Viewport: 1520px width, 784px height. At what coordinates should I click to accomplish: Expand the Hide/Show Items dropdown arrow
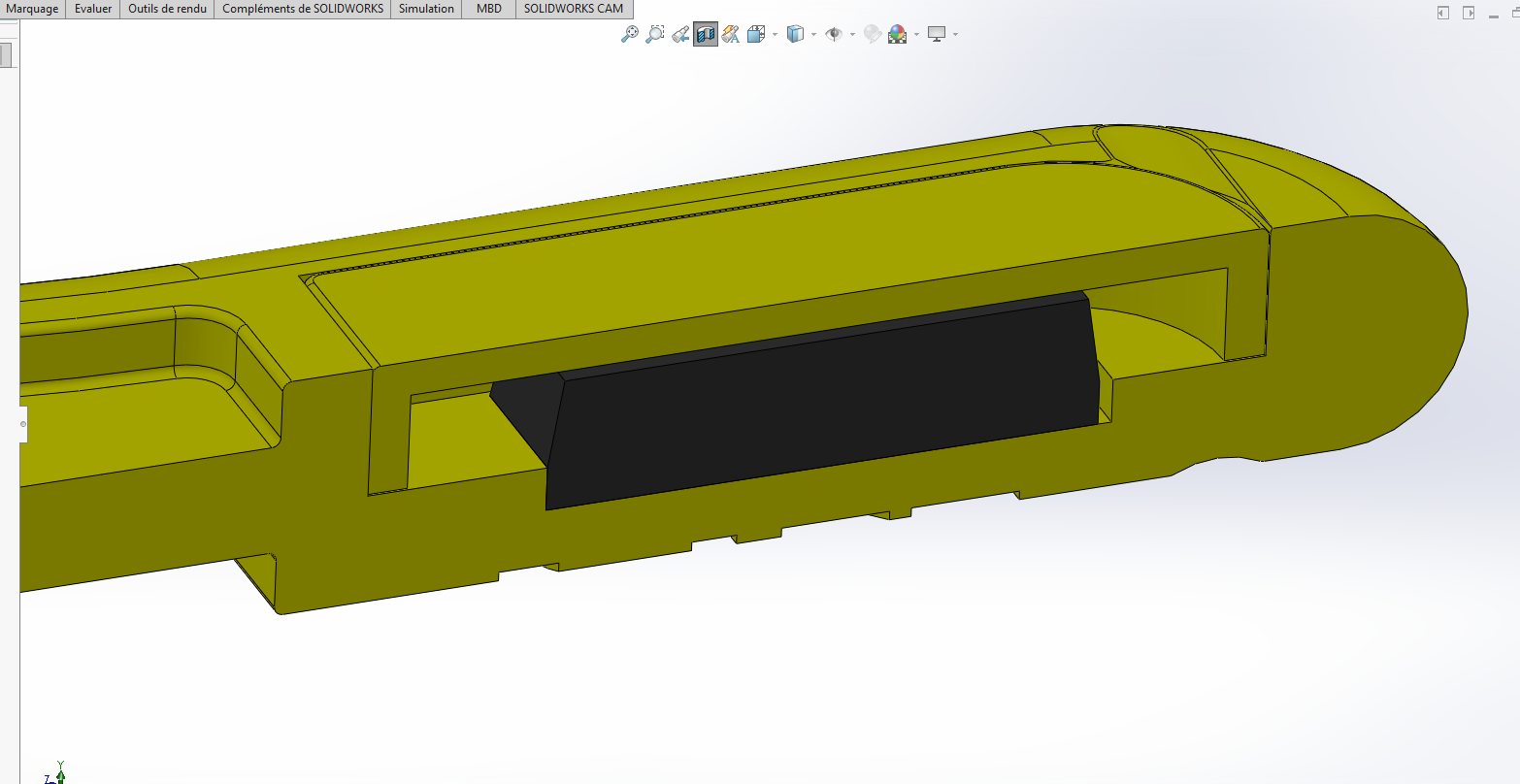click(x=852, y=35)
